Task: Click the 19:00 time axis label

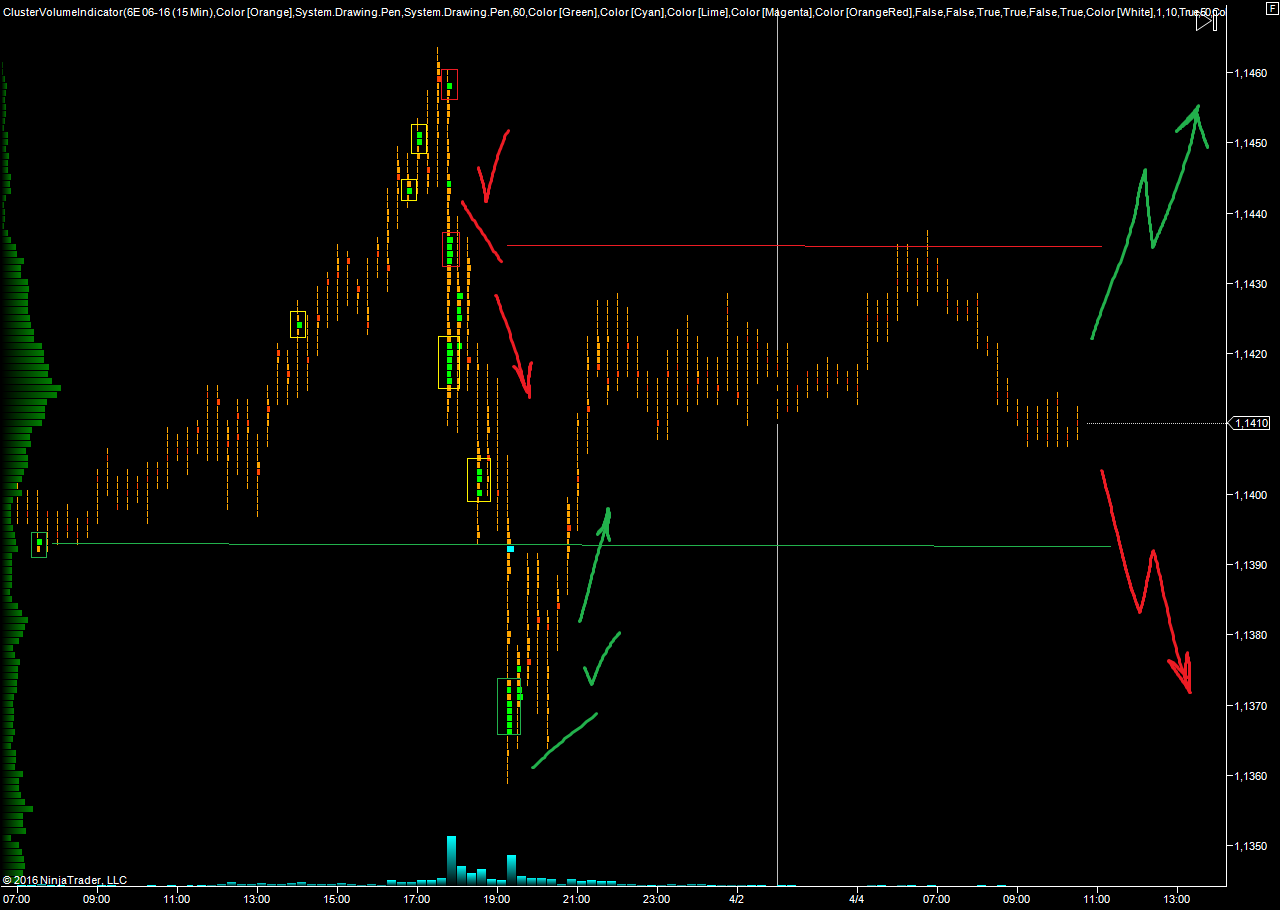Action: coord(497,899)
